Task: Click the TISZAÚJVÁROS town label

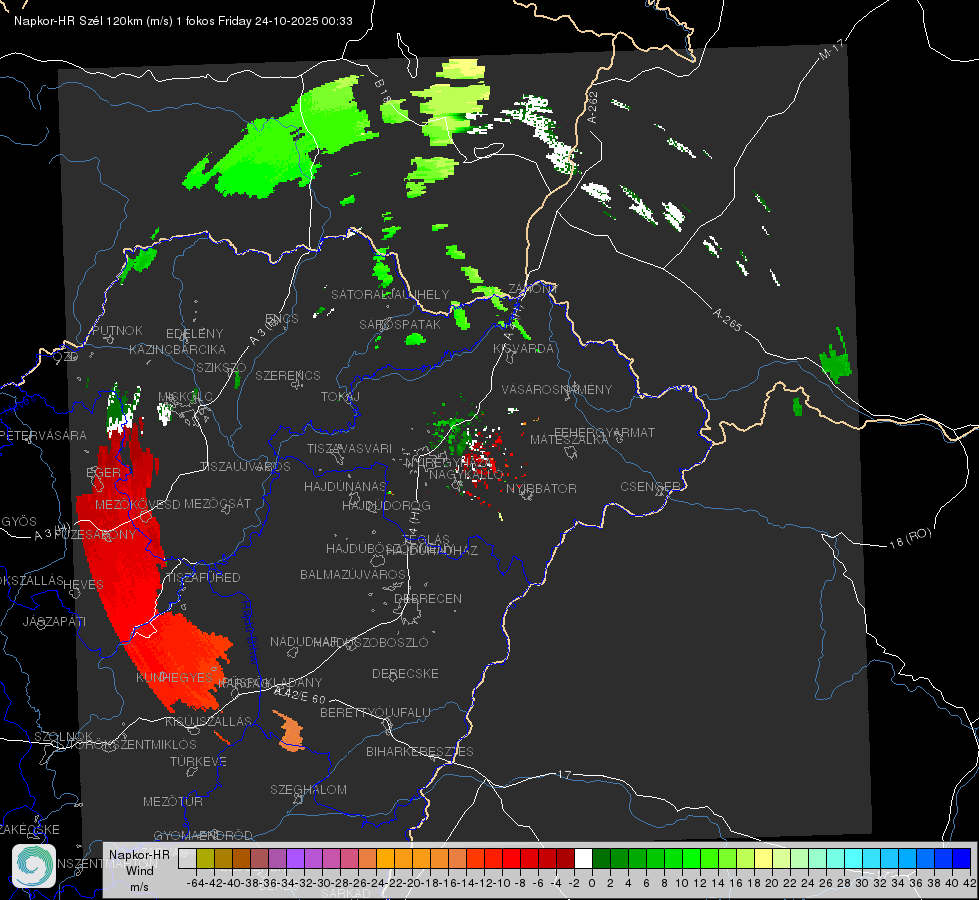Action: point(245,467)
